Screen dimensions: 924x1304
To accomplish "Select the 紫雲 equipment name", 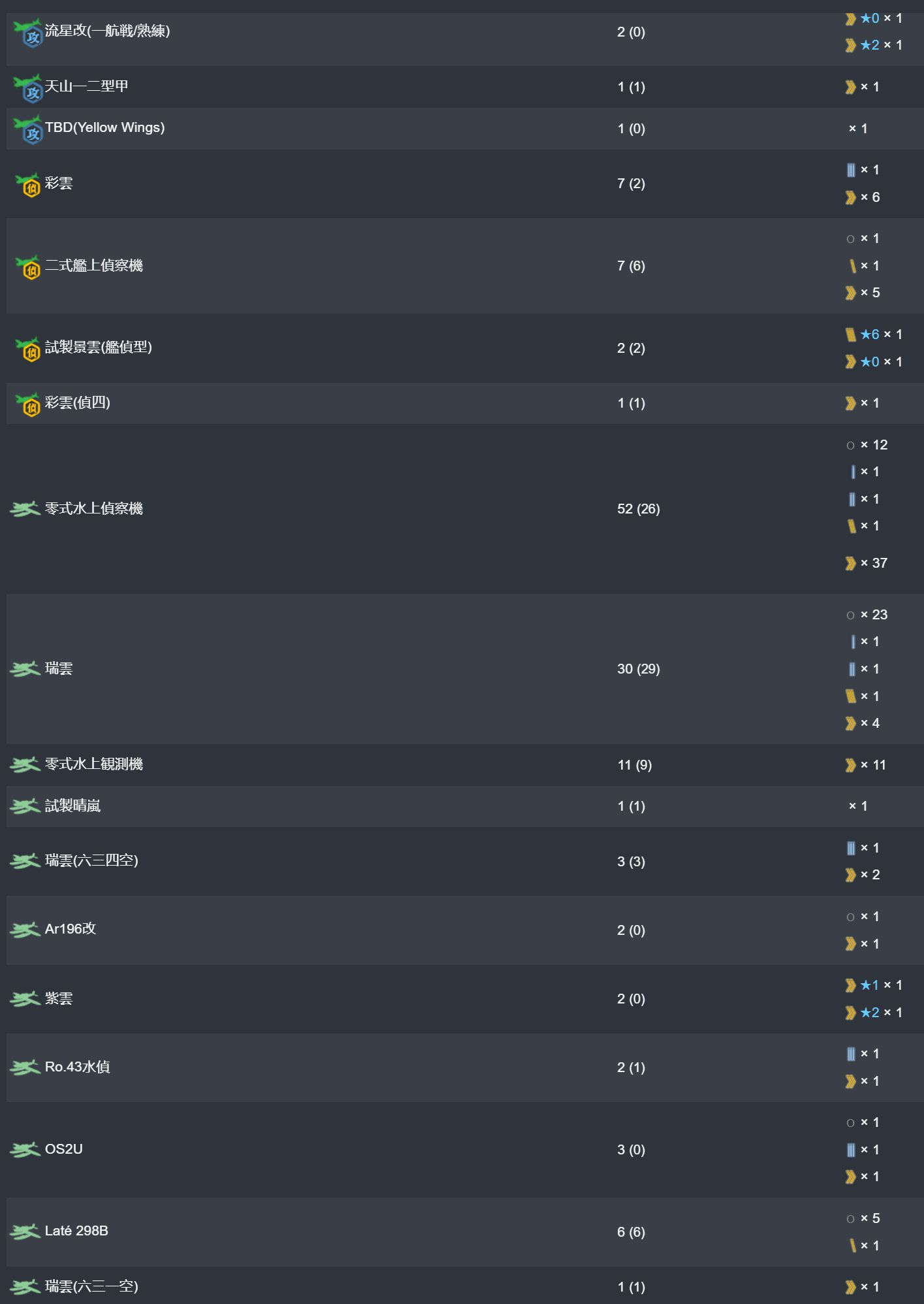I will click(59, 998).
